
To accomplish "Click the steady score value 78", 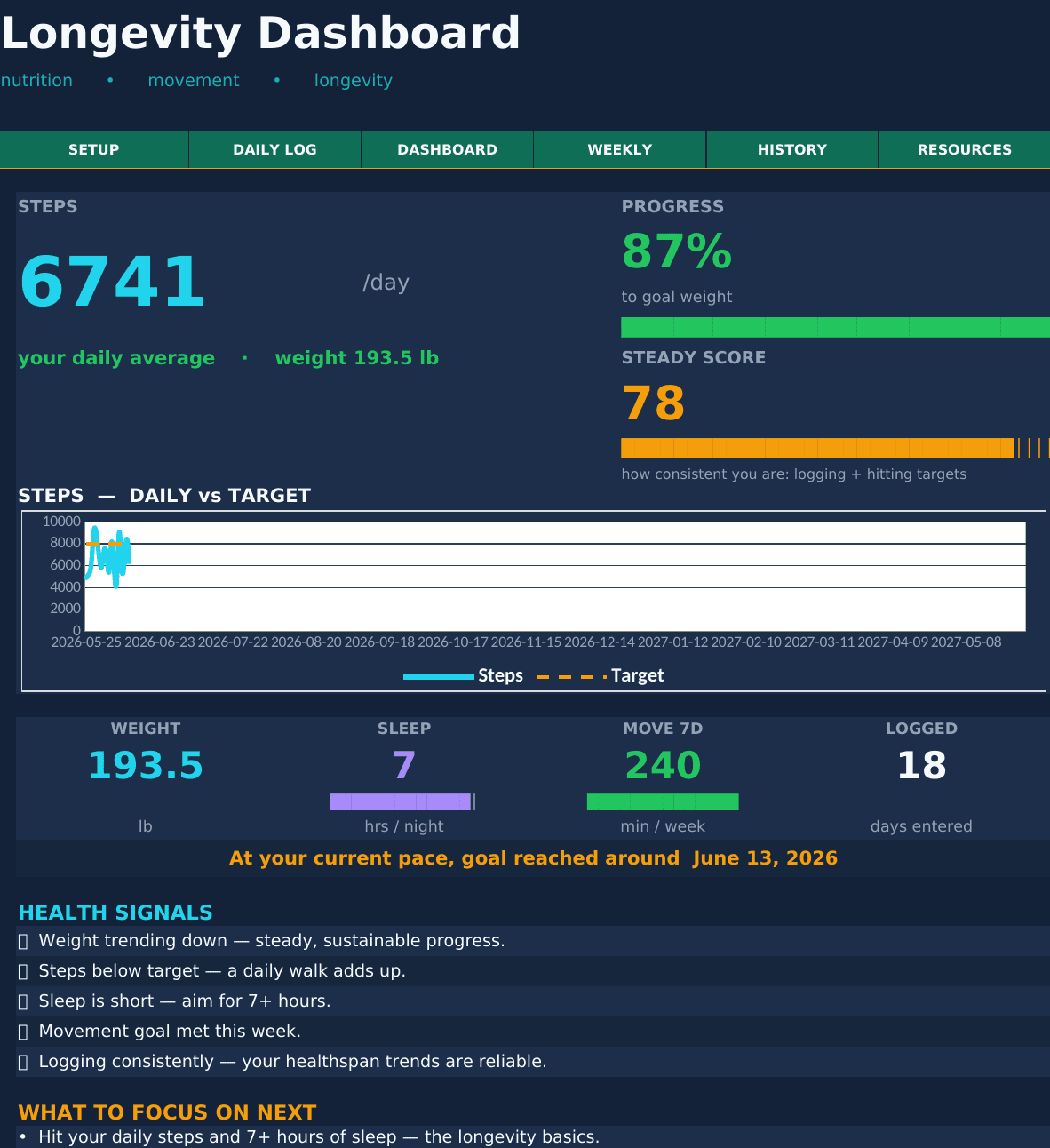I will tap(654, 403).
